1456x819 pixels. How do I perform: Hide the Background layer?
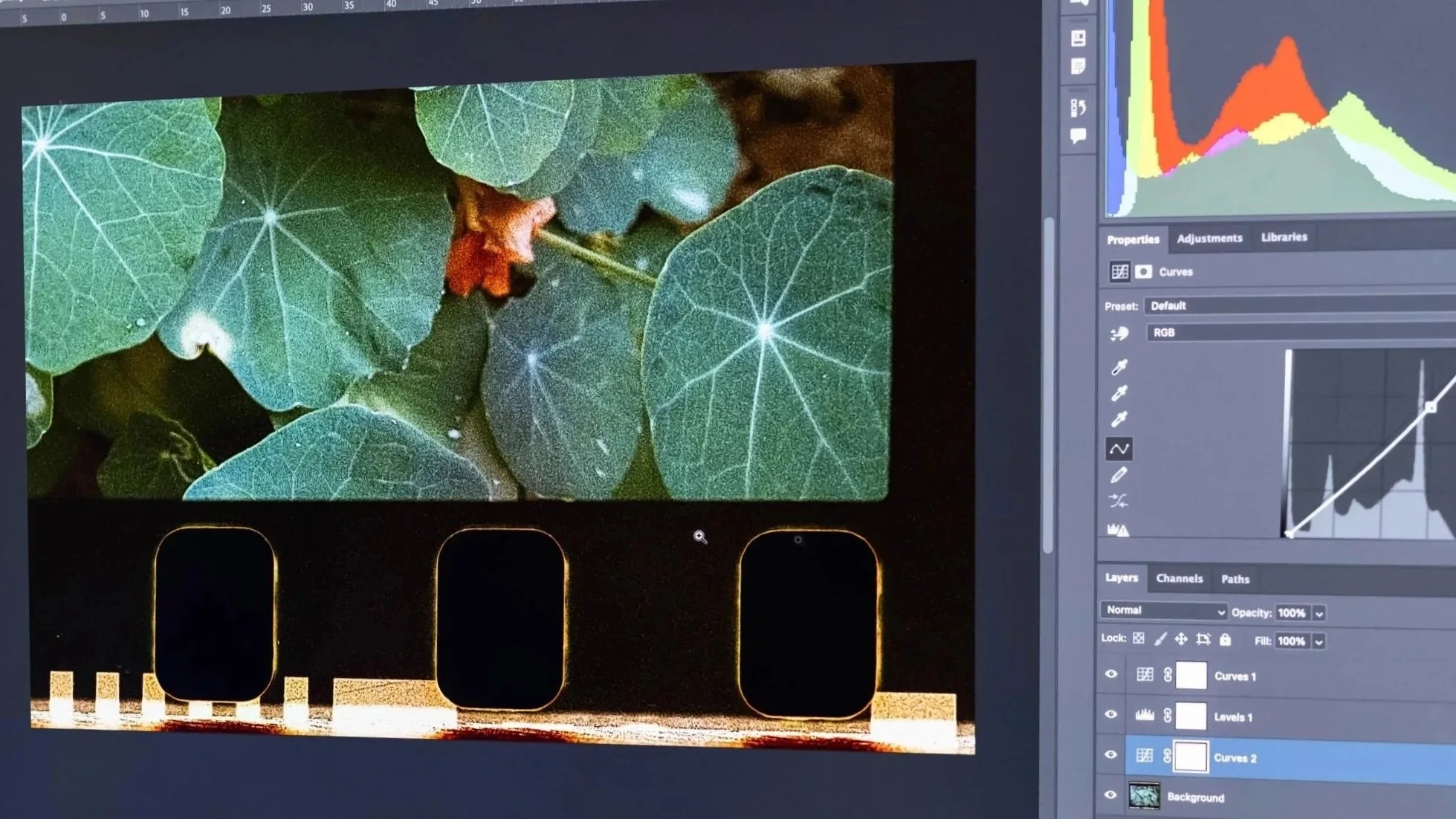[1110, 794]
